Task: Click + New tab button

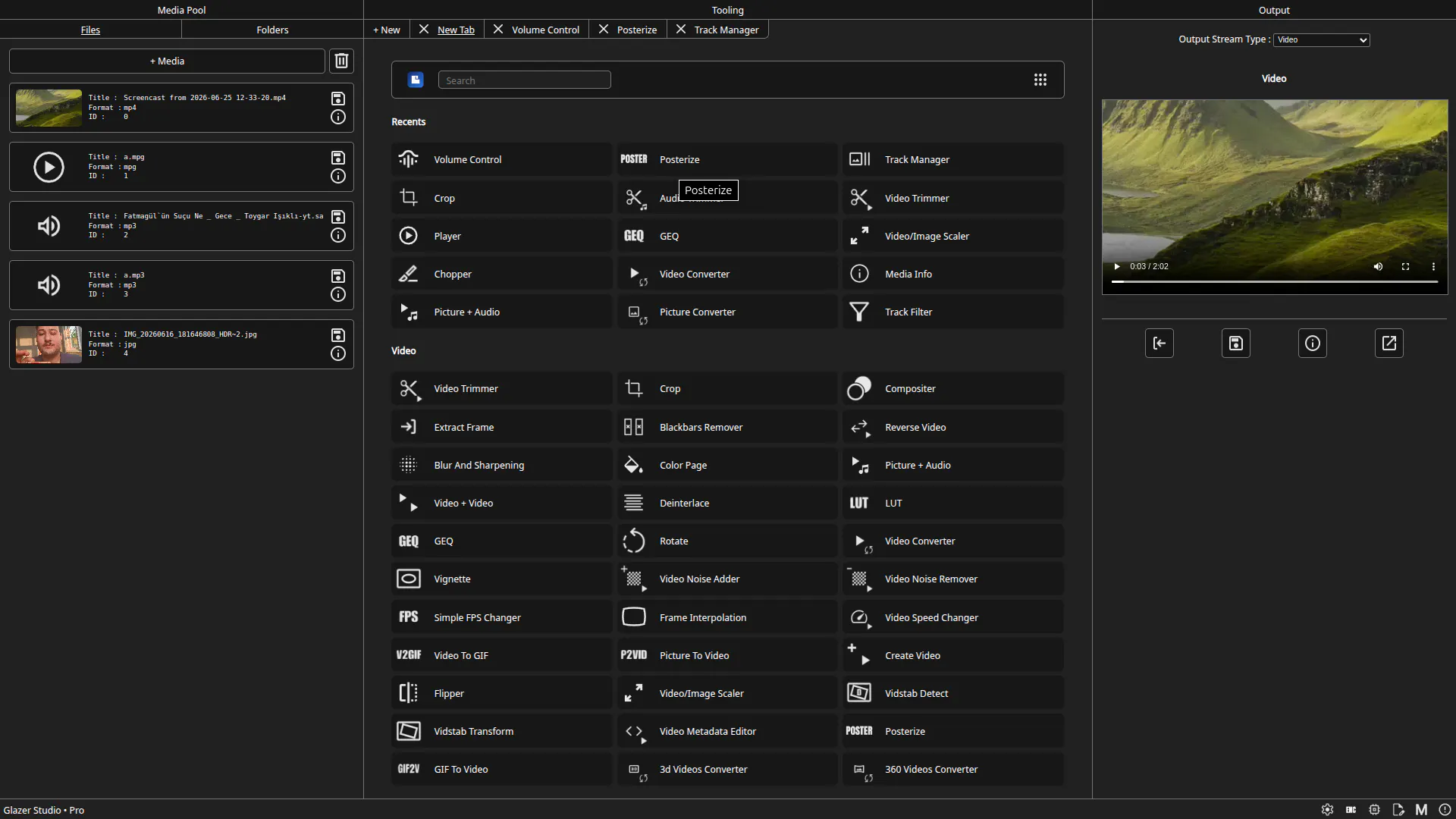Action: coord(387,30)
